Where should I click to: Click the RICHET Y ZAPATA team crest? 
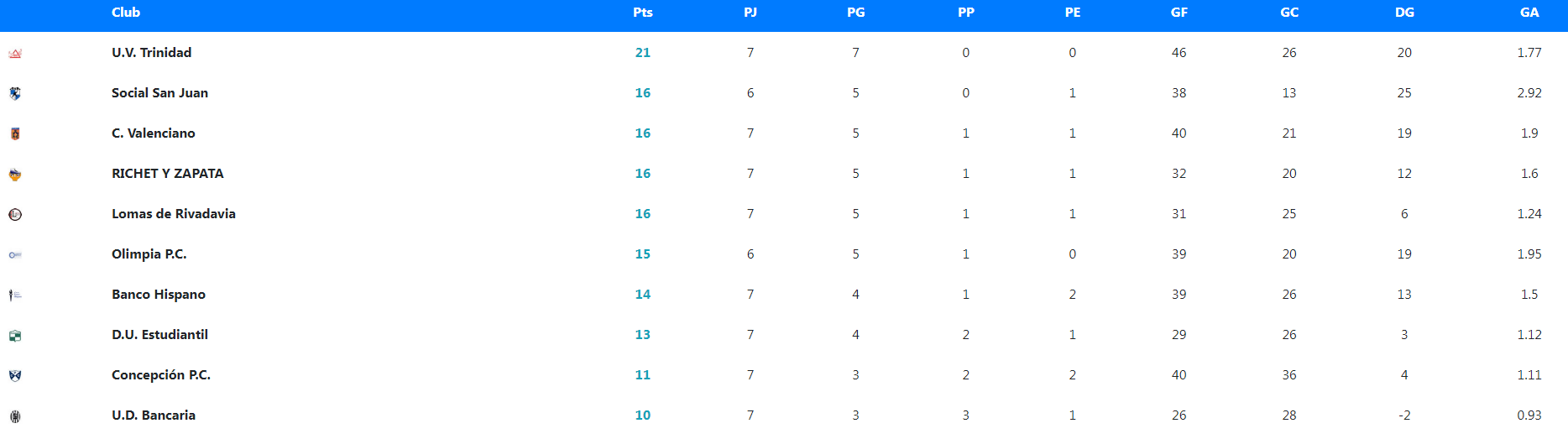tap(15, 175)
